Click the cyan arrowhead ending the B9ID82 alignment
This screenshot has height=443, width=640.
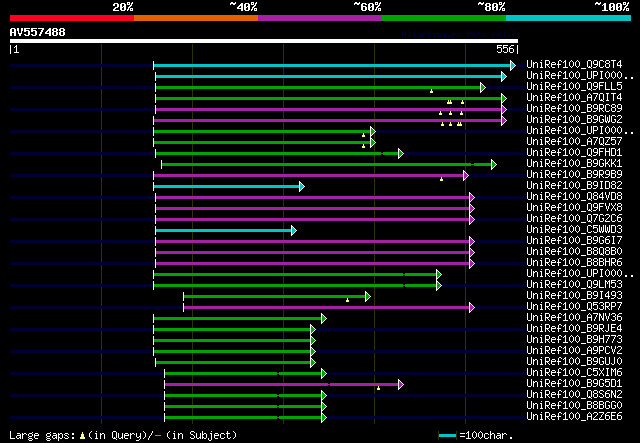pos(302,187)
